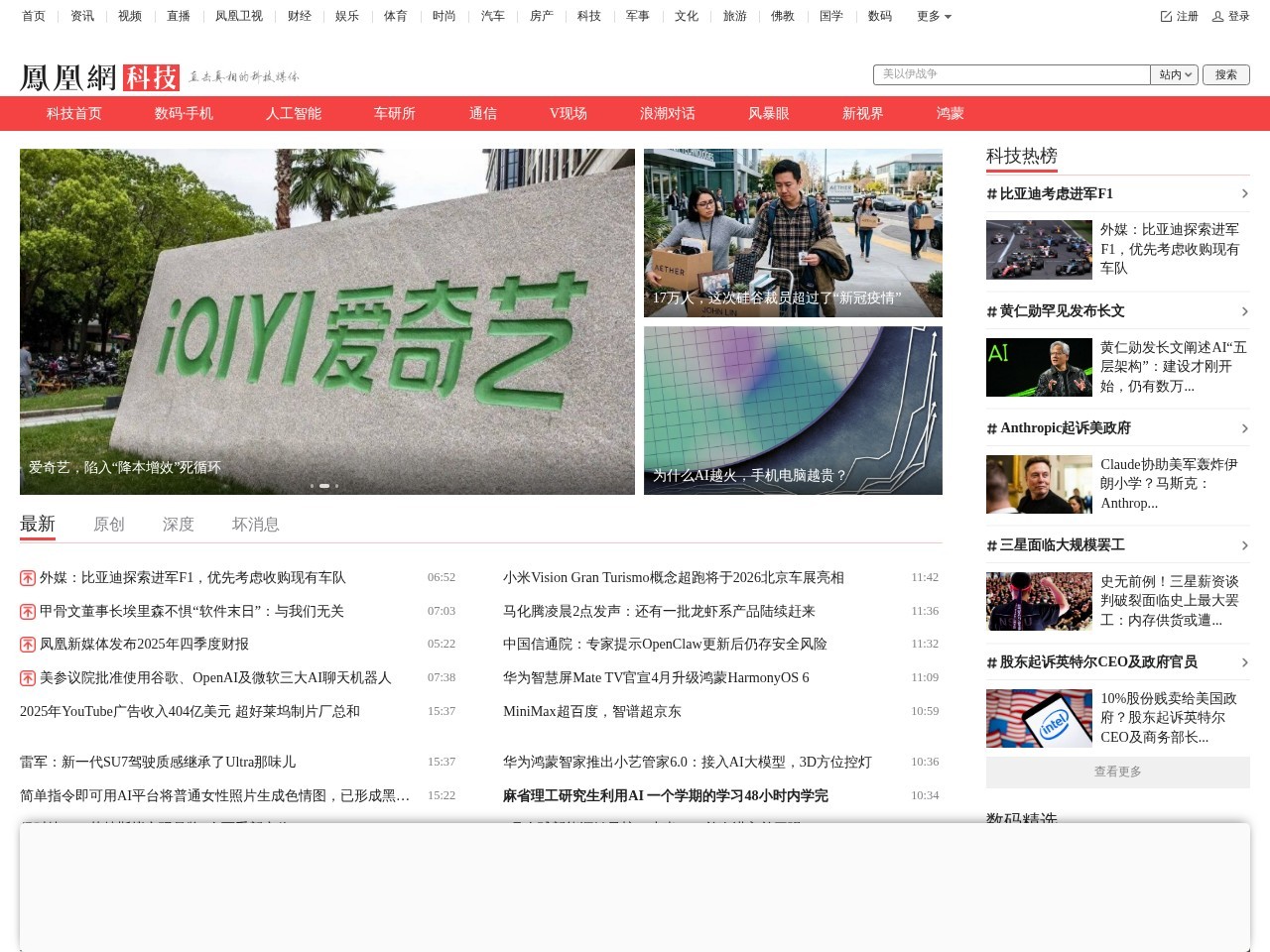
Task: Click the 顶 icon beside the 美参议院批准使用谷歌 headline
Action: 27,677
